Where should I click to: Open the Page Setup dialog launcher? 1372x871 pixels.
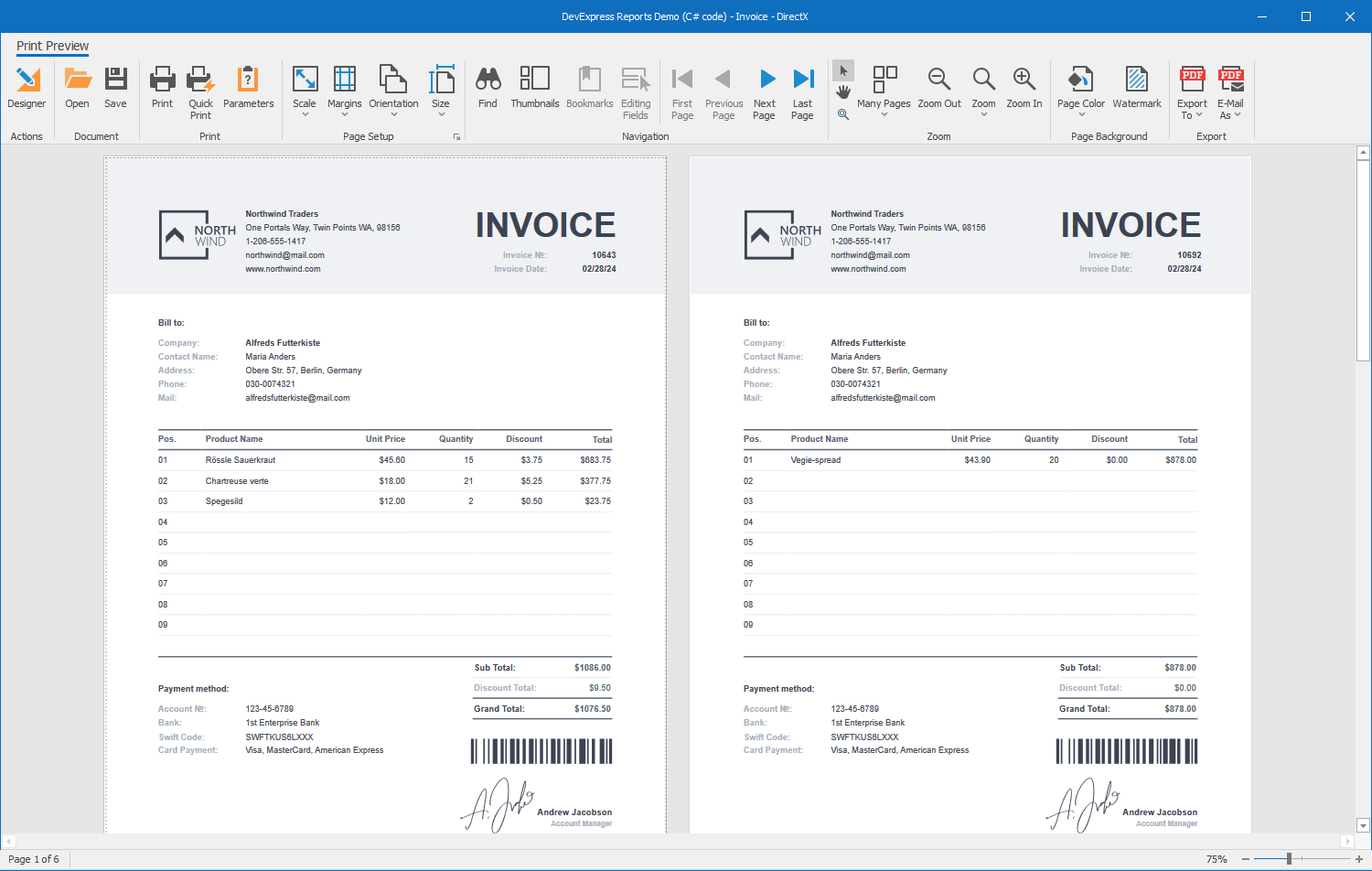pos(456,136)
